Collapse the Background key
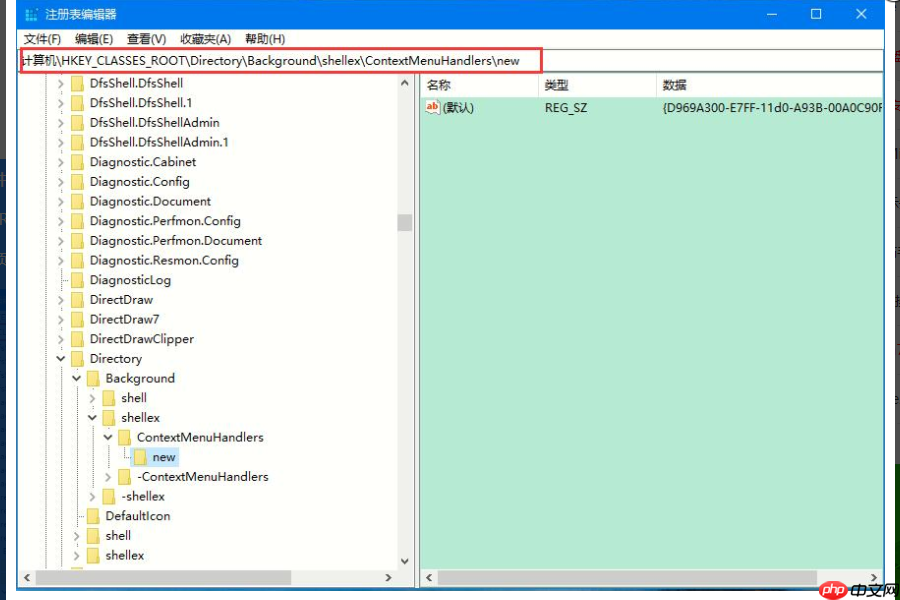This screenshot has width=900, height=600. [76, 378]
